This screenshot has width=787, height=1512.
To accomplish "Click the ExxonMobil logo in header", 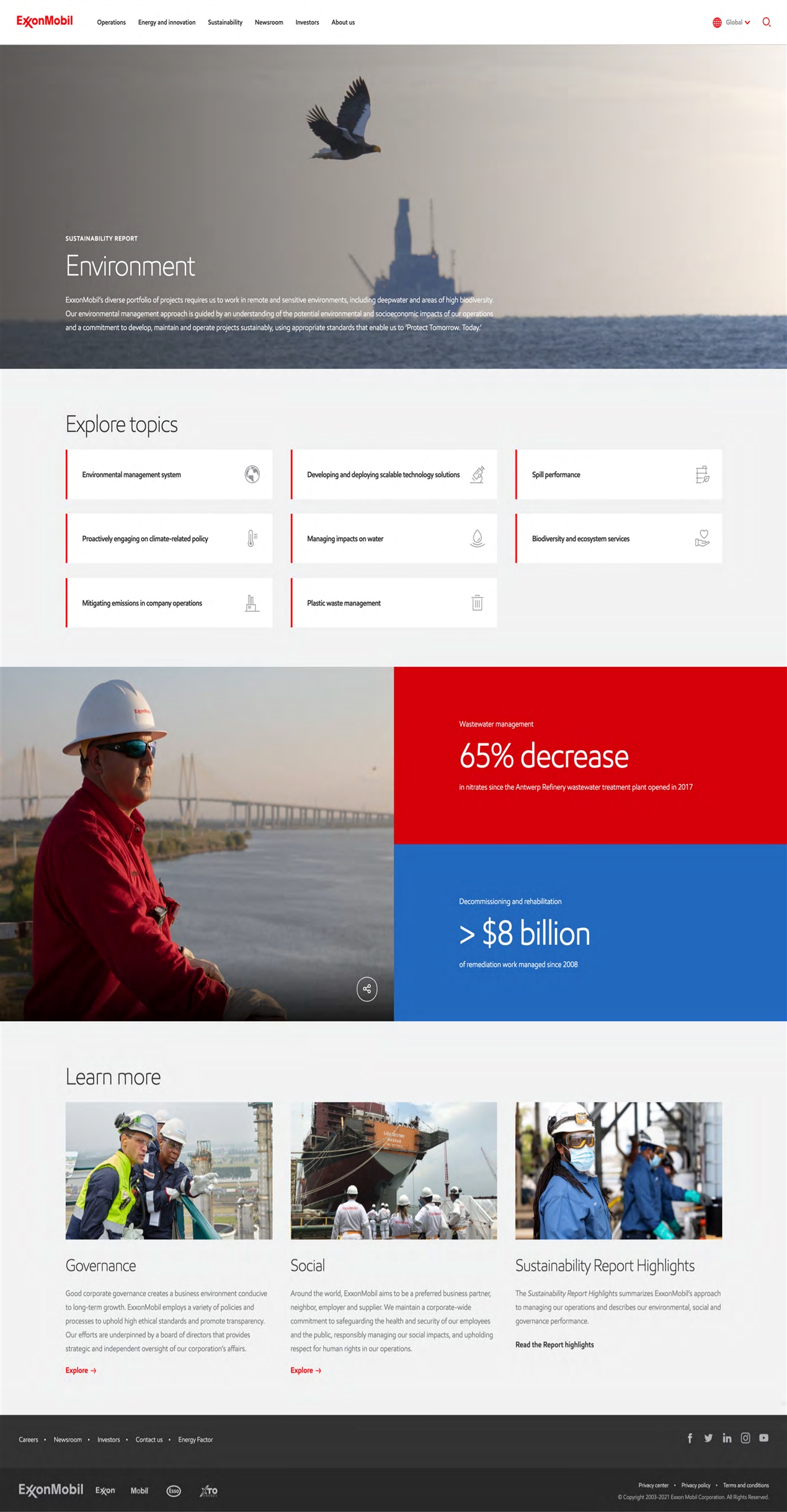I will 45,22.
